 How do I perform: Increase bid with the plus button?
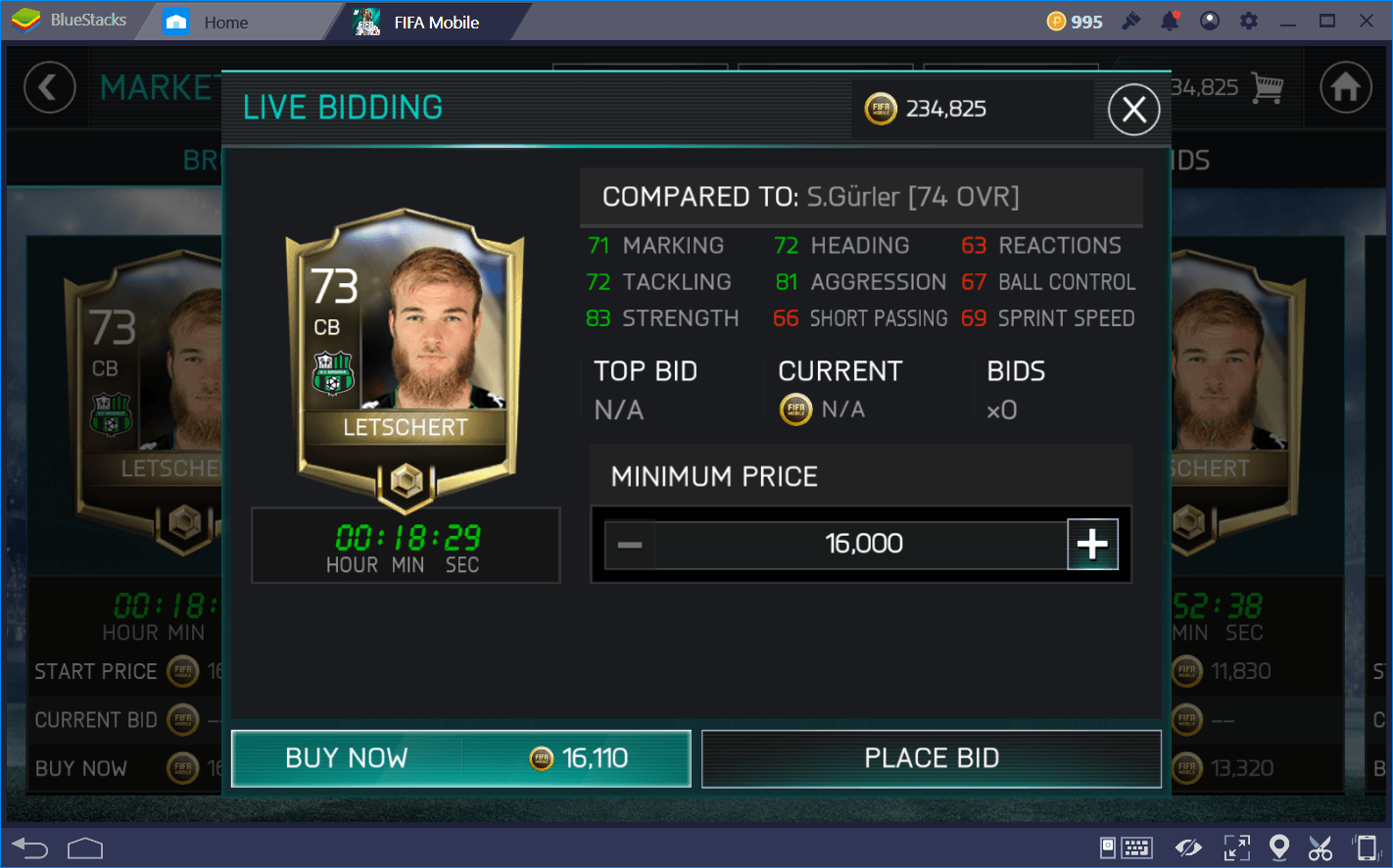(x=1092, y=544)
